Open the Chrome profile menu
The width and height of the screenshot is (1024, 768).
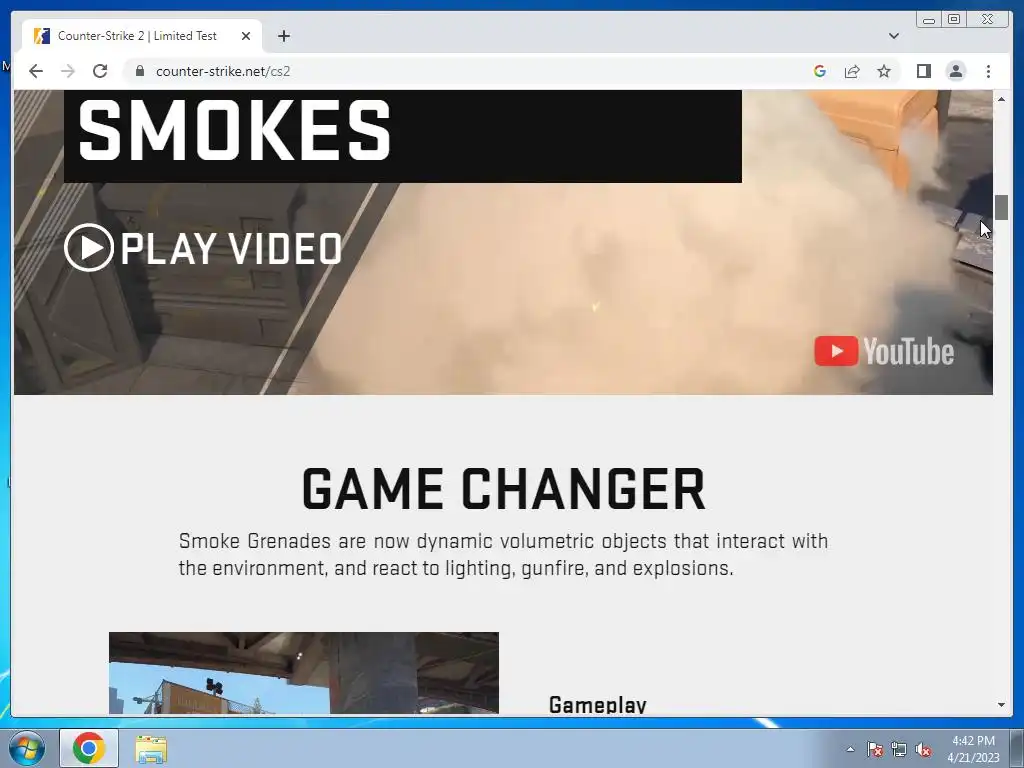click(955, 71)
